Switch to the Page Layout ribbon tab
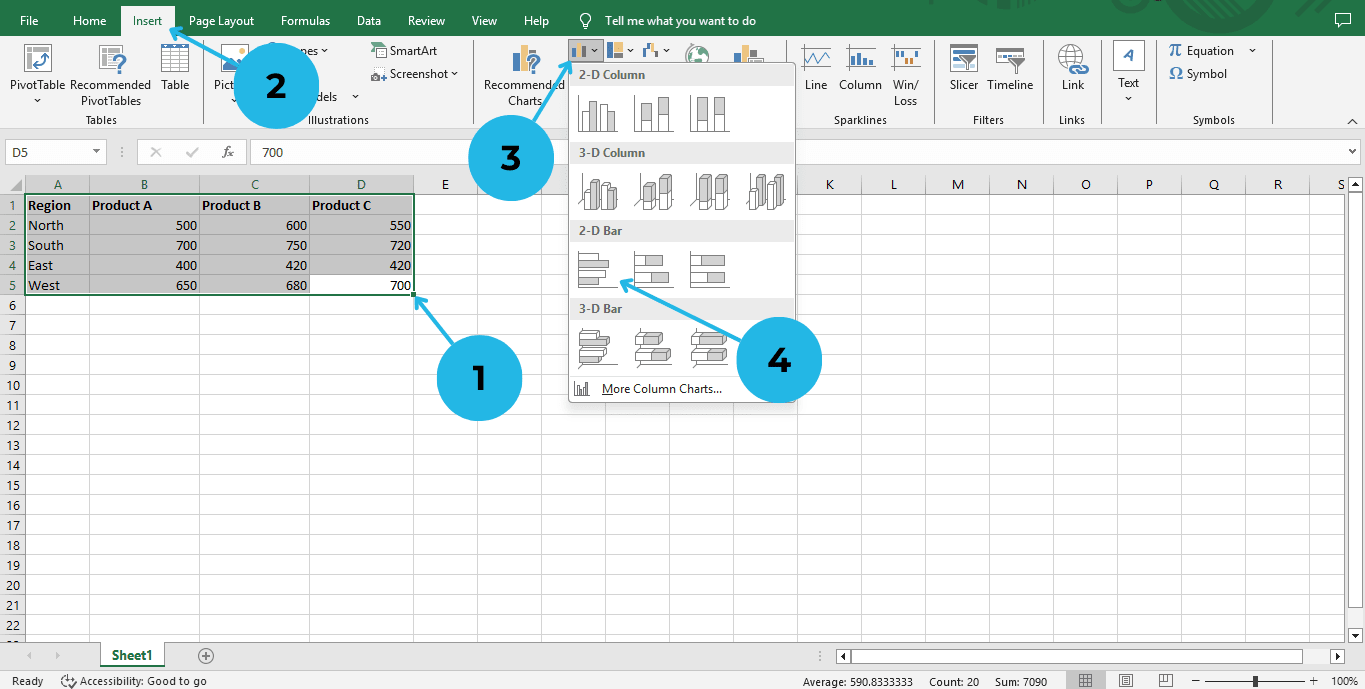The image size is (1365, 689). tap(221, 21)
